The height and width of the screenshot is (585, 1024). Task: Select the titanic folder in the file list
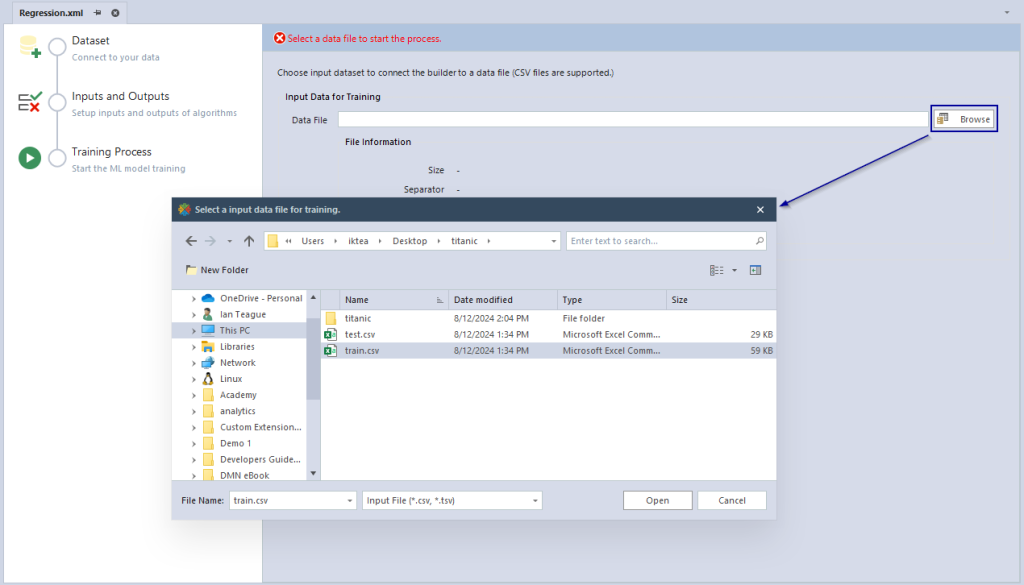[549, 319]
